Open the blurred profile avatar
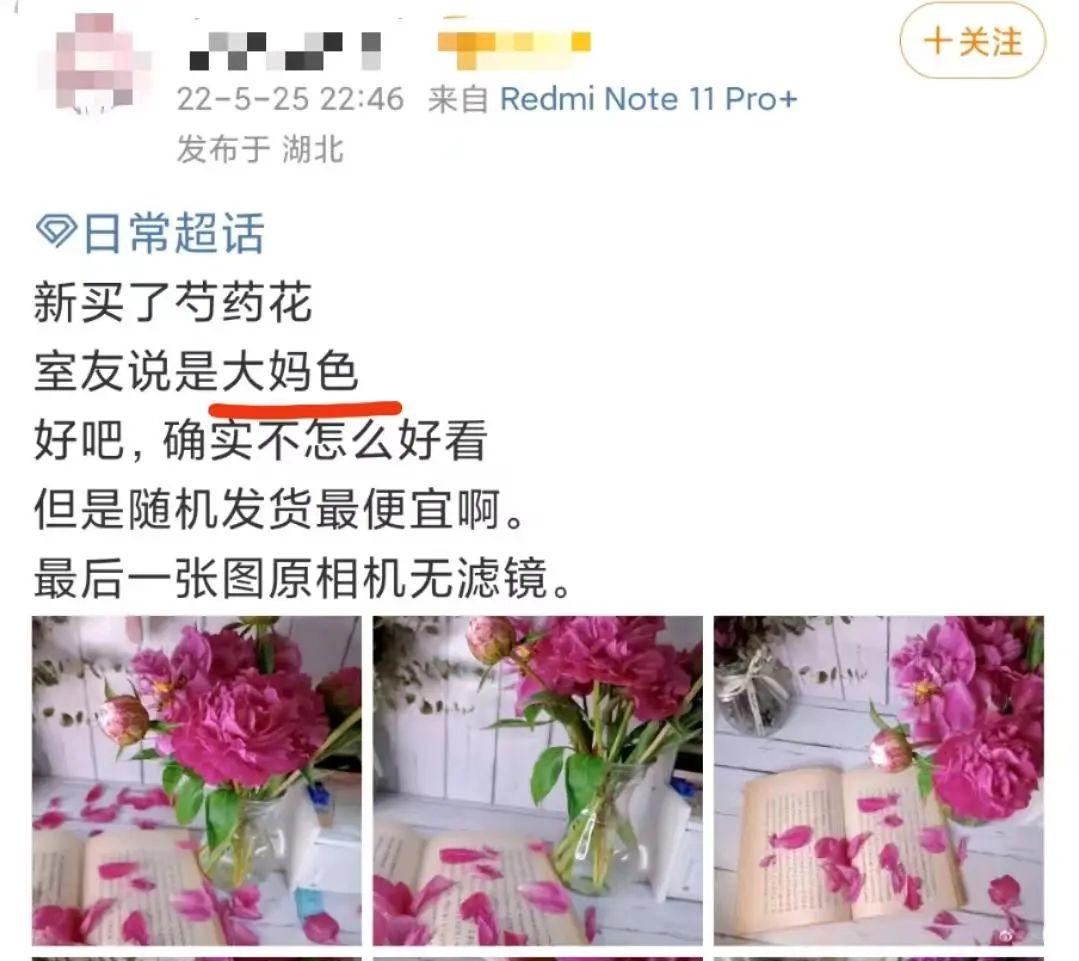Viewport: 1079px width, 961px height. coord(103,63)
